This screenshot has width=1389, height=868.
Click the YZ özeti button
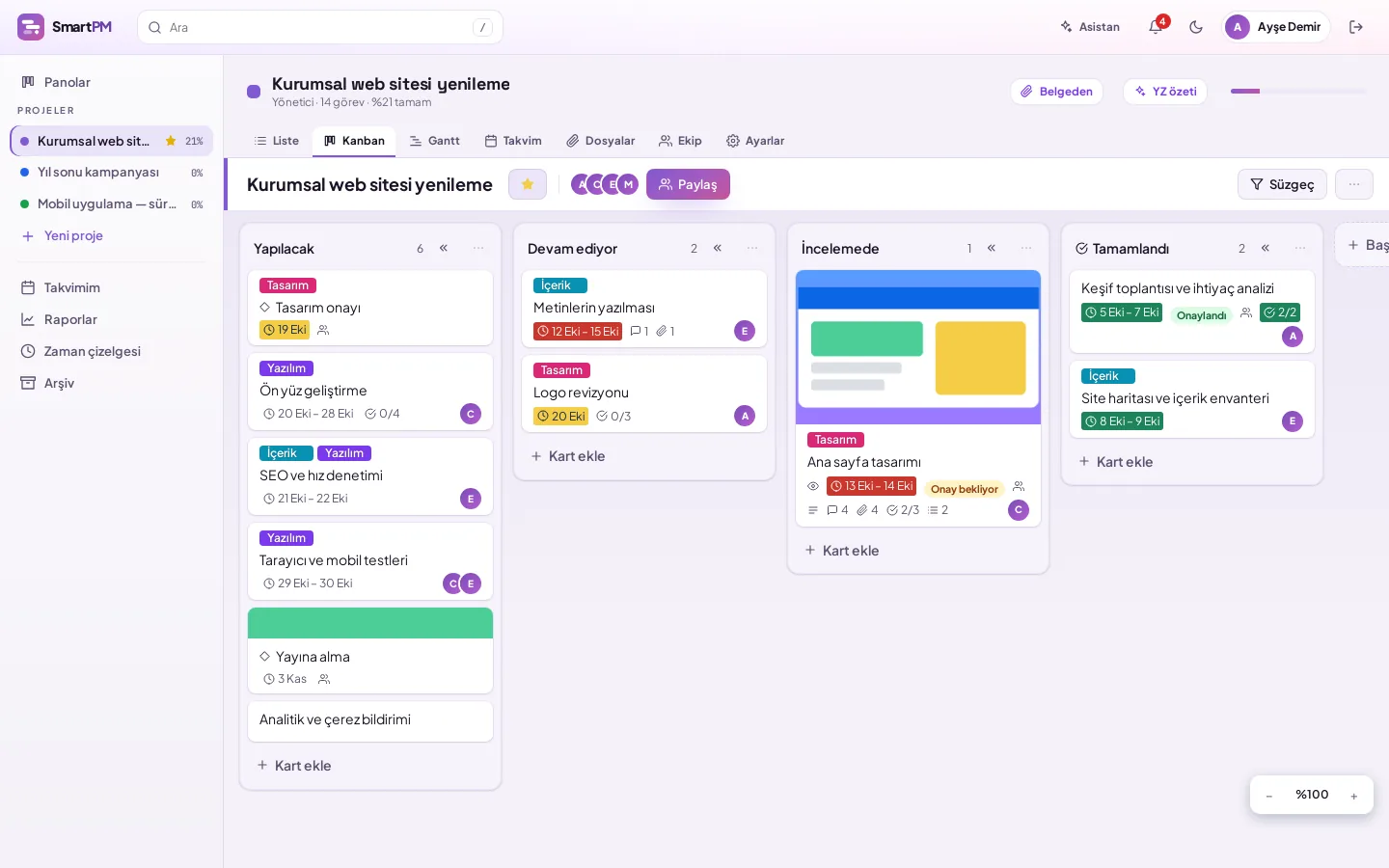pos(1165,92)
